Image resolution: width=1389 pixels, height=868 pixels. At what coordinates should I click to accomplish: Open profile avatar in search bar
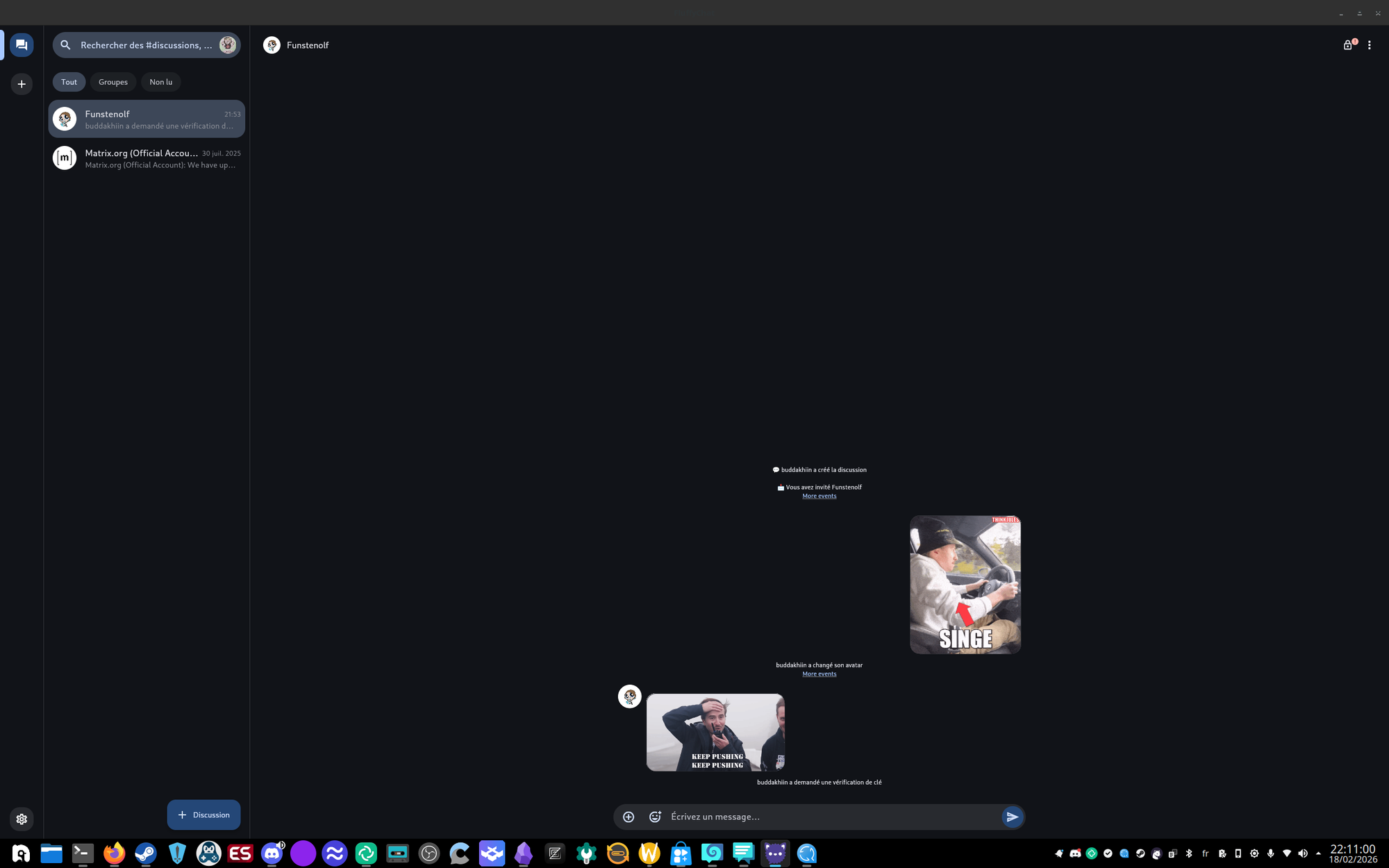coord(227,45)
